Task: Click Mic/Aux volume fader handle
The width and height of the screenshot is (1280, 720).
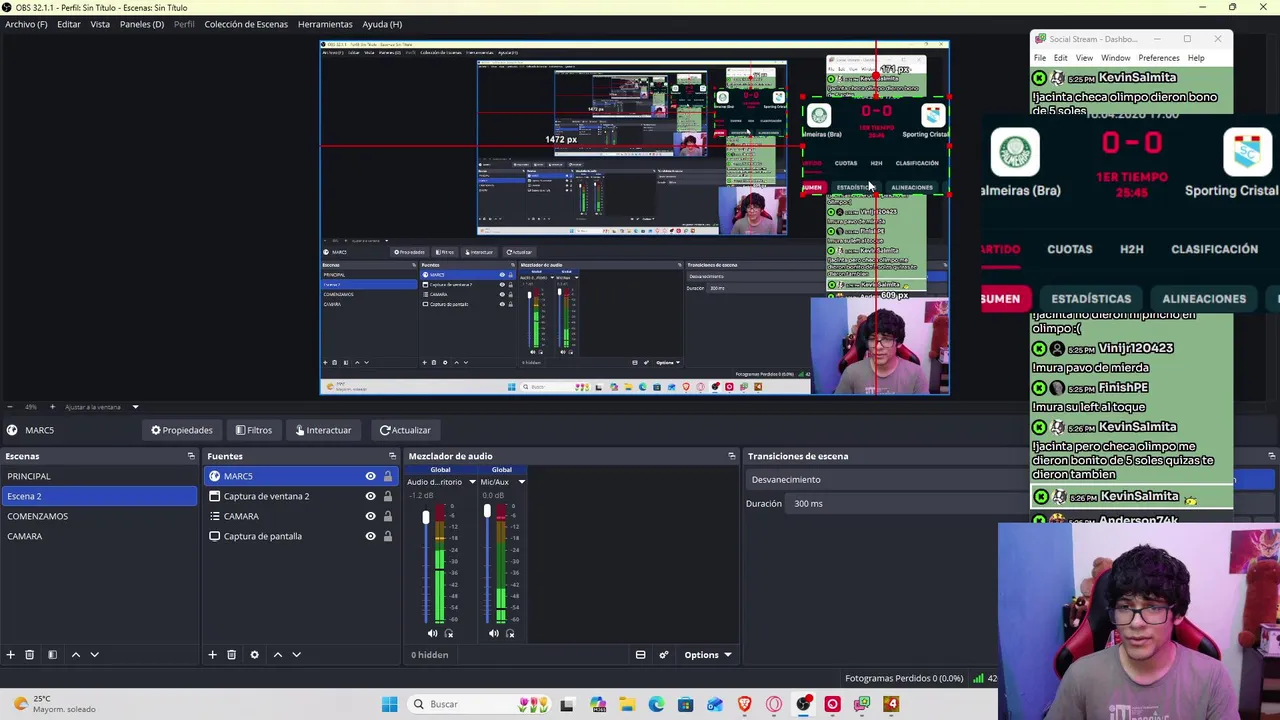Action: [487, 511]
